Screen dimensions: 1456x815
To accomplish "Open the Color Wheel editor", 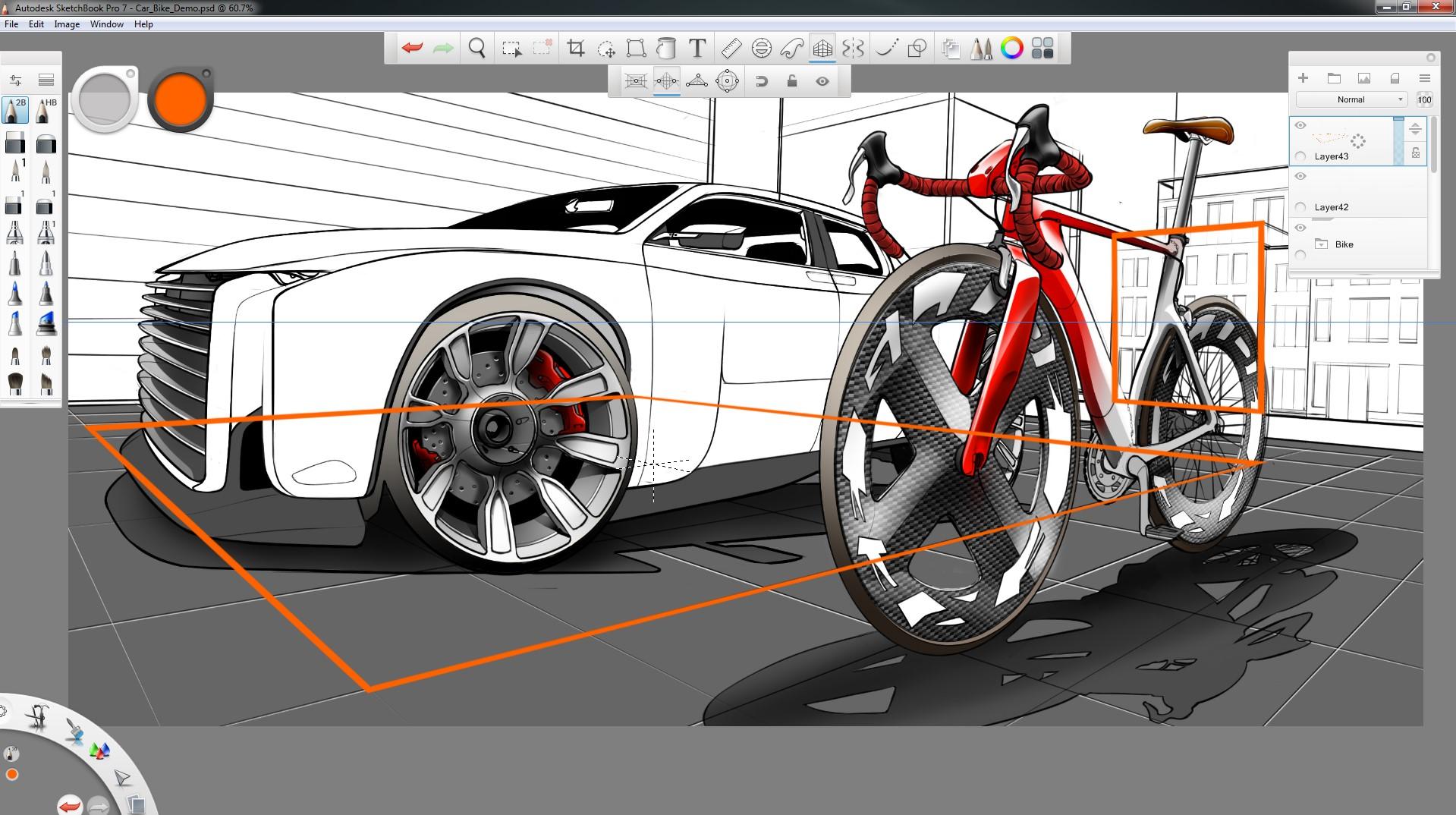I will tap(1011, 49).
